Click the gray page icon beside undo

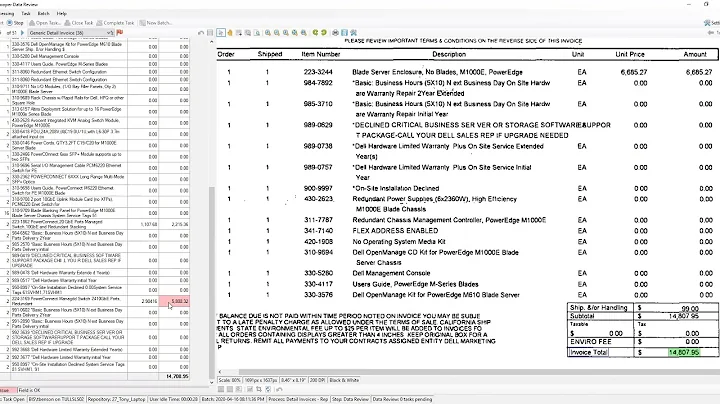pyautogui.click(x=210, y=33)
